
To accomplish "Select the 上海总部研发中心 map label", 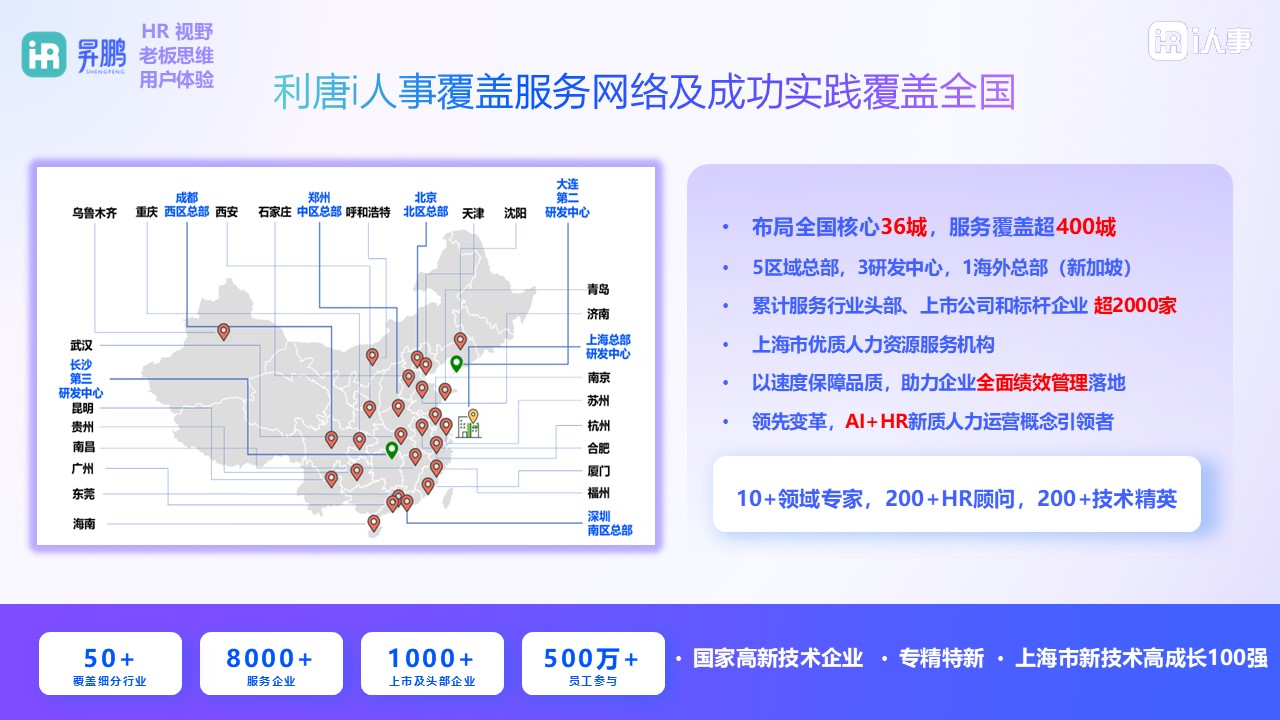I will 608,347.
